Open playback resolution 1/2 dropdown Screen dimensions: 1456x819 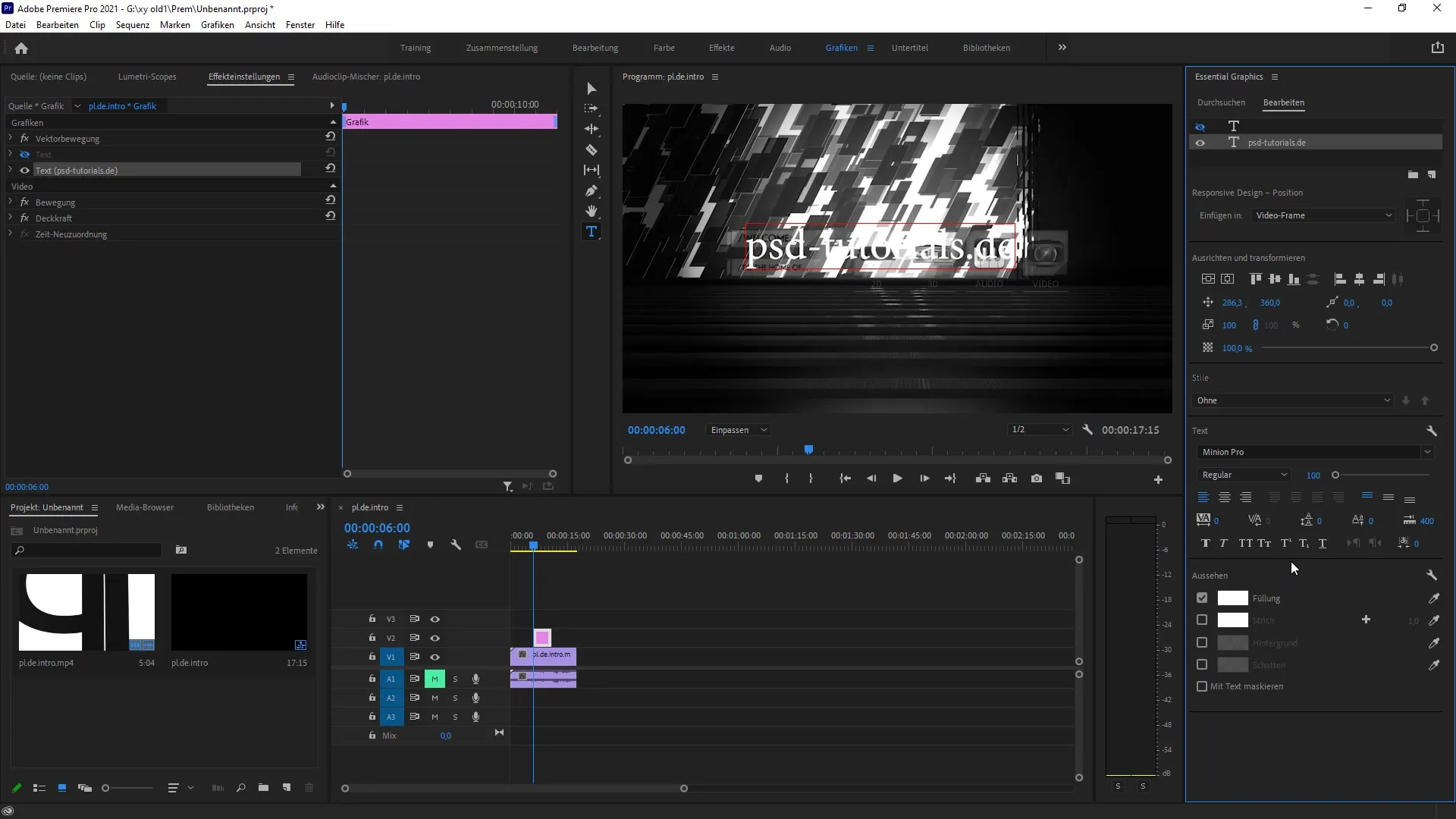1040,430
